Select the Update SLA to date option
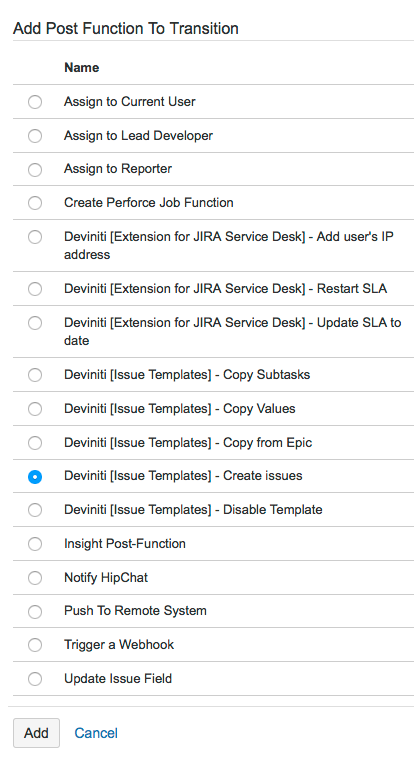 tap(35, 323)
